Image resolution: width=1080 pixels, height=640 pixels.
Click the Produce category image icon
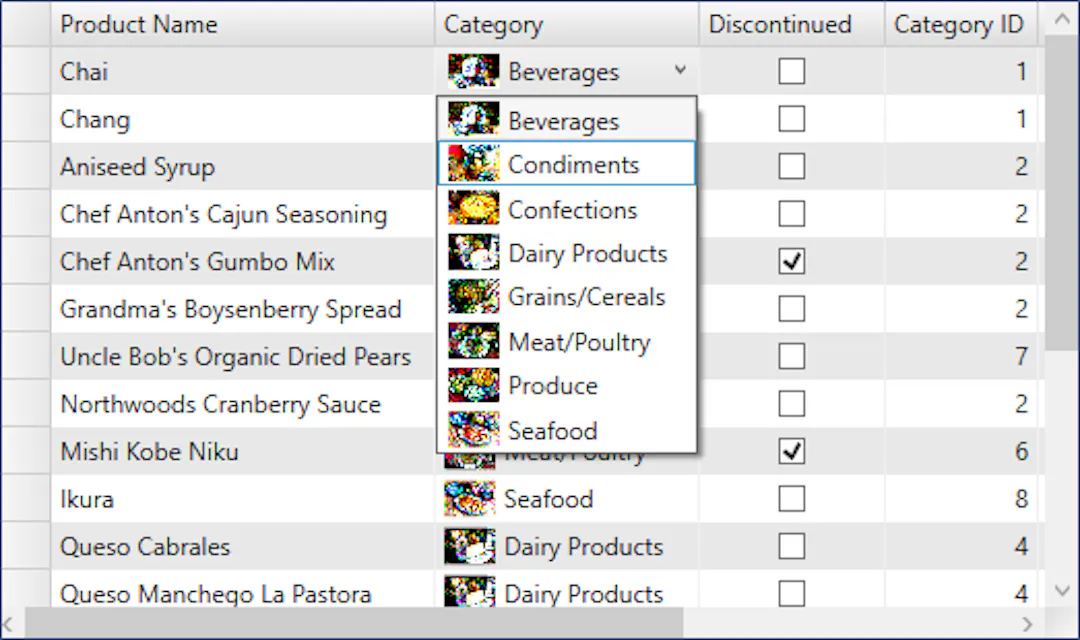click(474, 386)
